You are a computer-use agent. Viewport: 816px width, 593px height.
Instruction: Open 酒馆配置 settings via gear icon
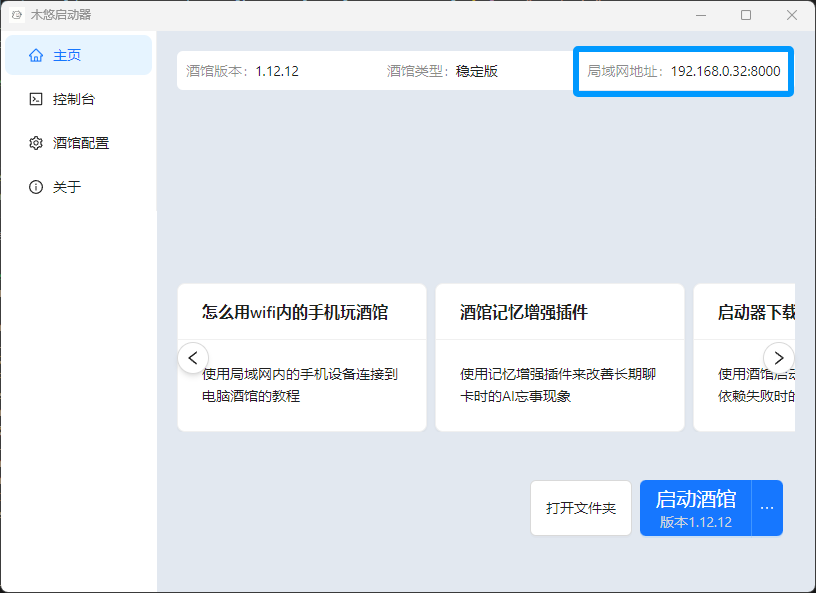(37, 143)
